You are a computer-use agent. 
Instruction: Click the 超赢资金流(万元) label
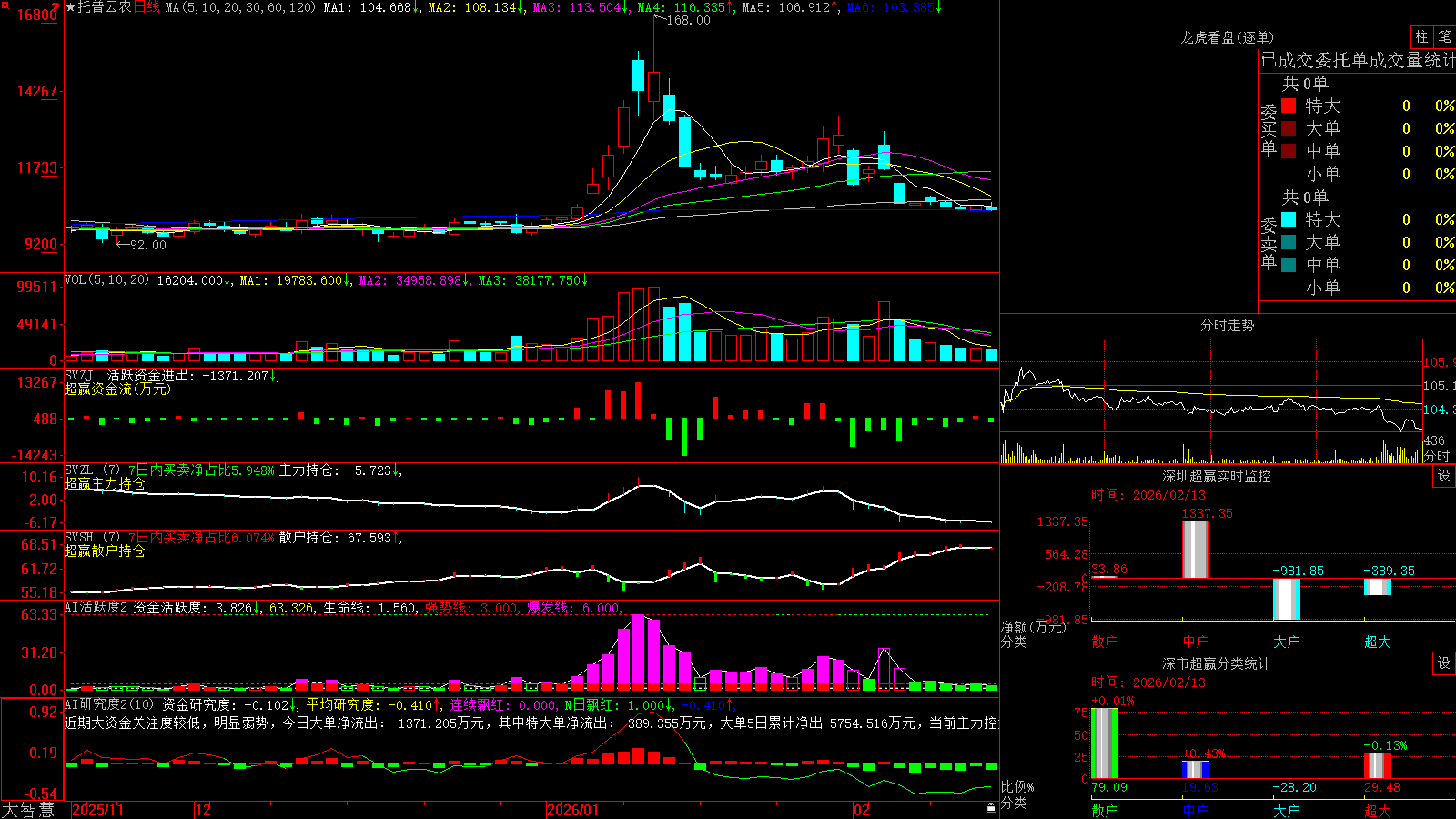tap(117, 389)
